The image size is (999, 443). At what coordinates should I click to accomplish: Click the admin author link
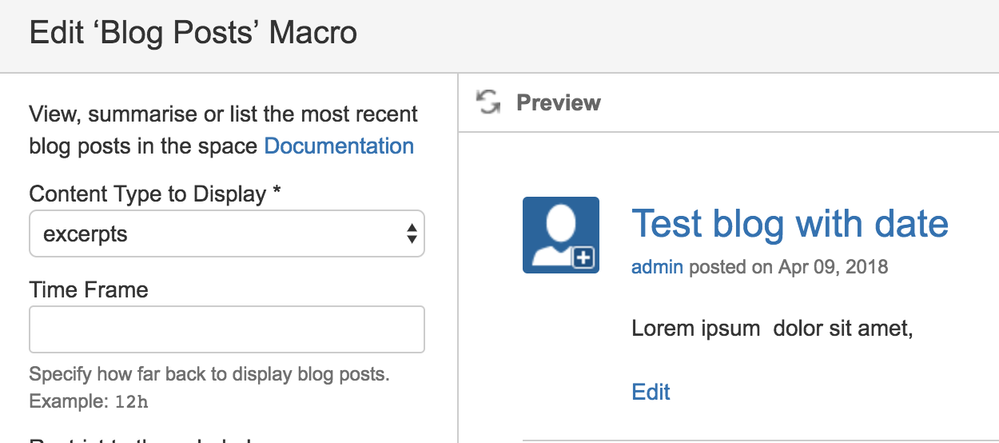(657, 267)
